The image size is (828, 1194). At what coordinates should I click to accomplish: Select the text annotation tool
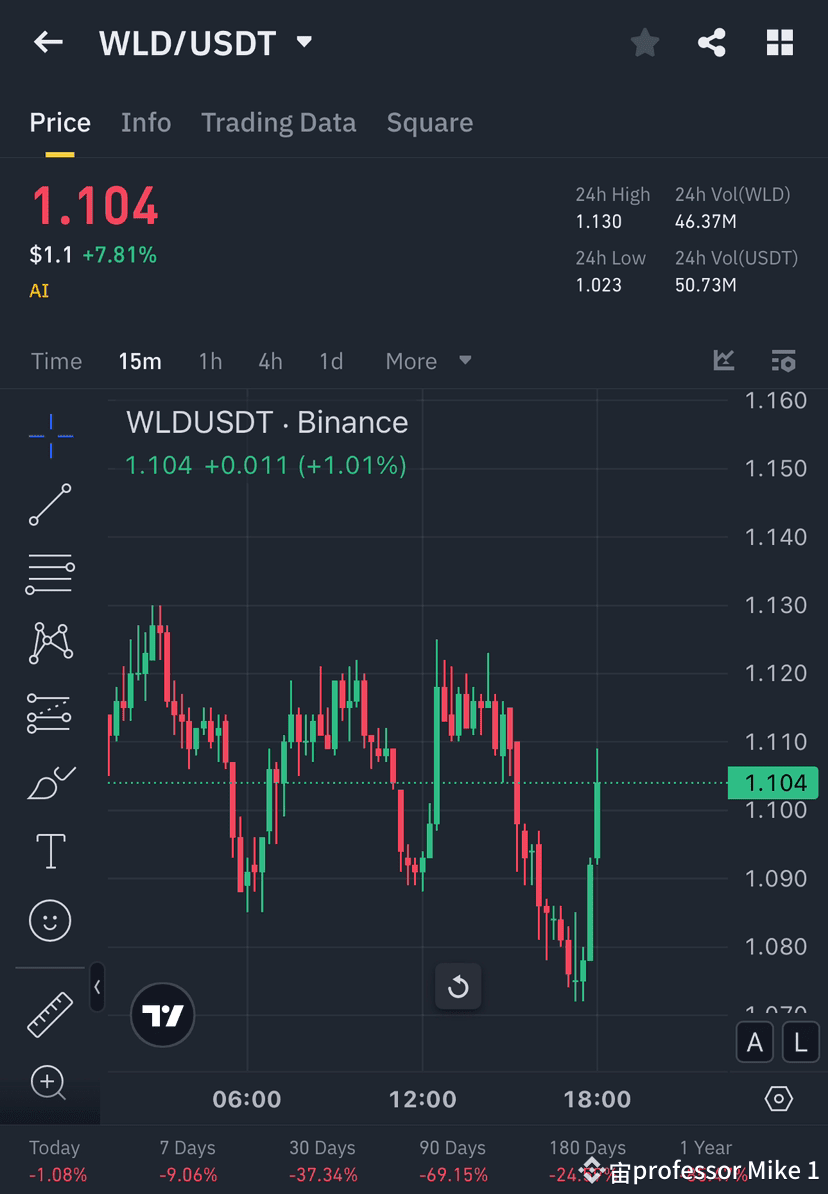[x=50, y=850]
